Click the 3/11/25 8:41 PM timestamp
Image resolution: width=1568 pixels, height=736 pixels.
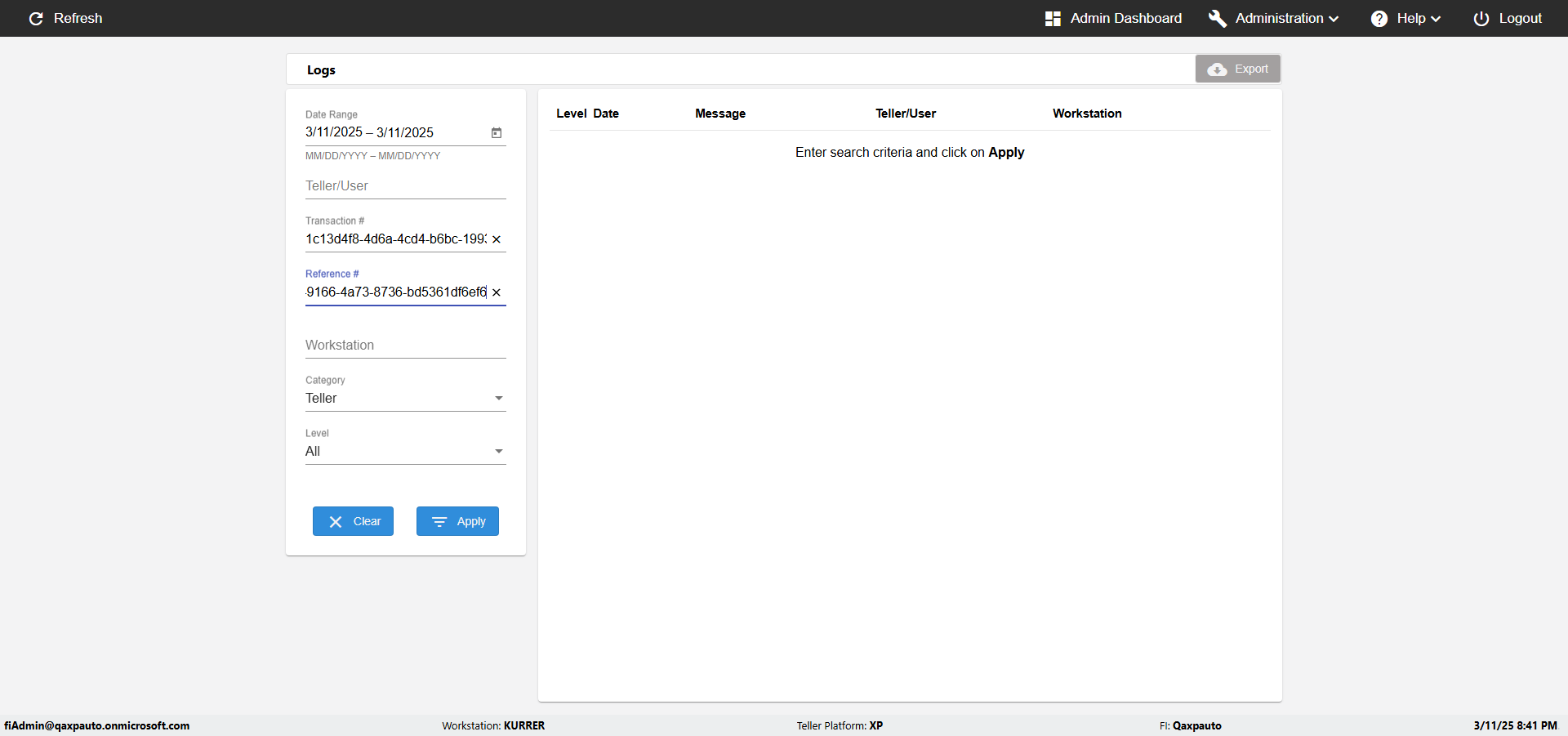tap(1515, 725)
